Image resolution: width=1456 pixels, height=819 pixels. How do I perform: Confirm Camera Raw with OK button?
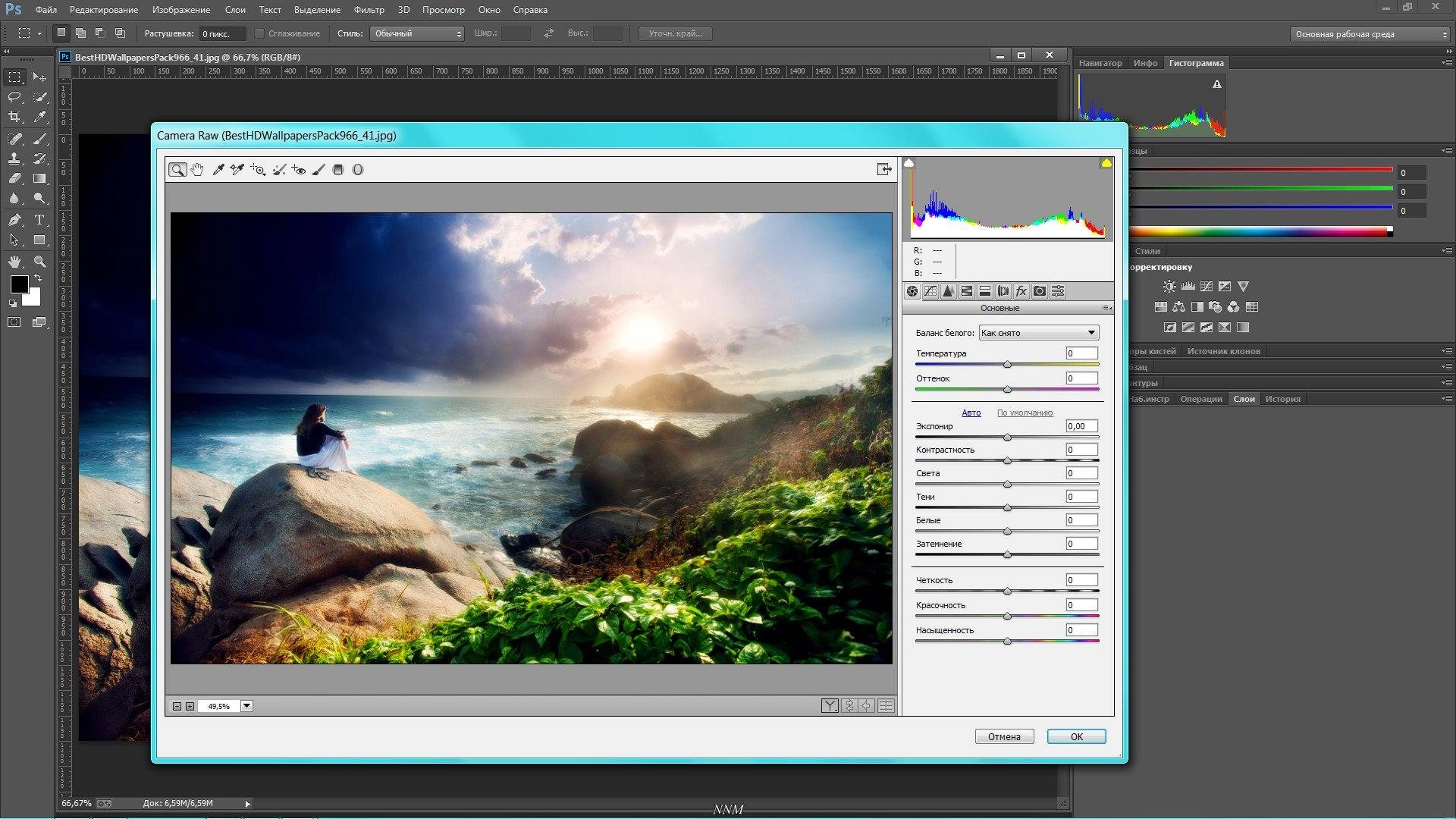(1076, 736)
